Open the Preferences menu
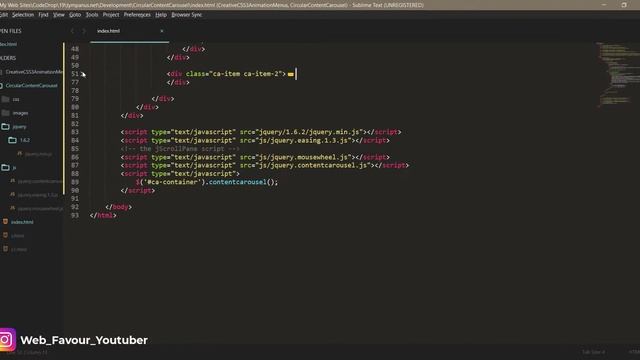Viewport: 640px width, 360px height. coord(137,15)
